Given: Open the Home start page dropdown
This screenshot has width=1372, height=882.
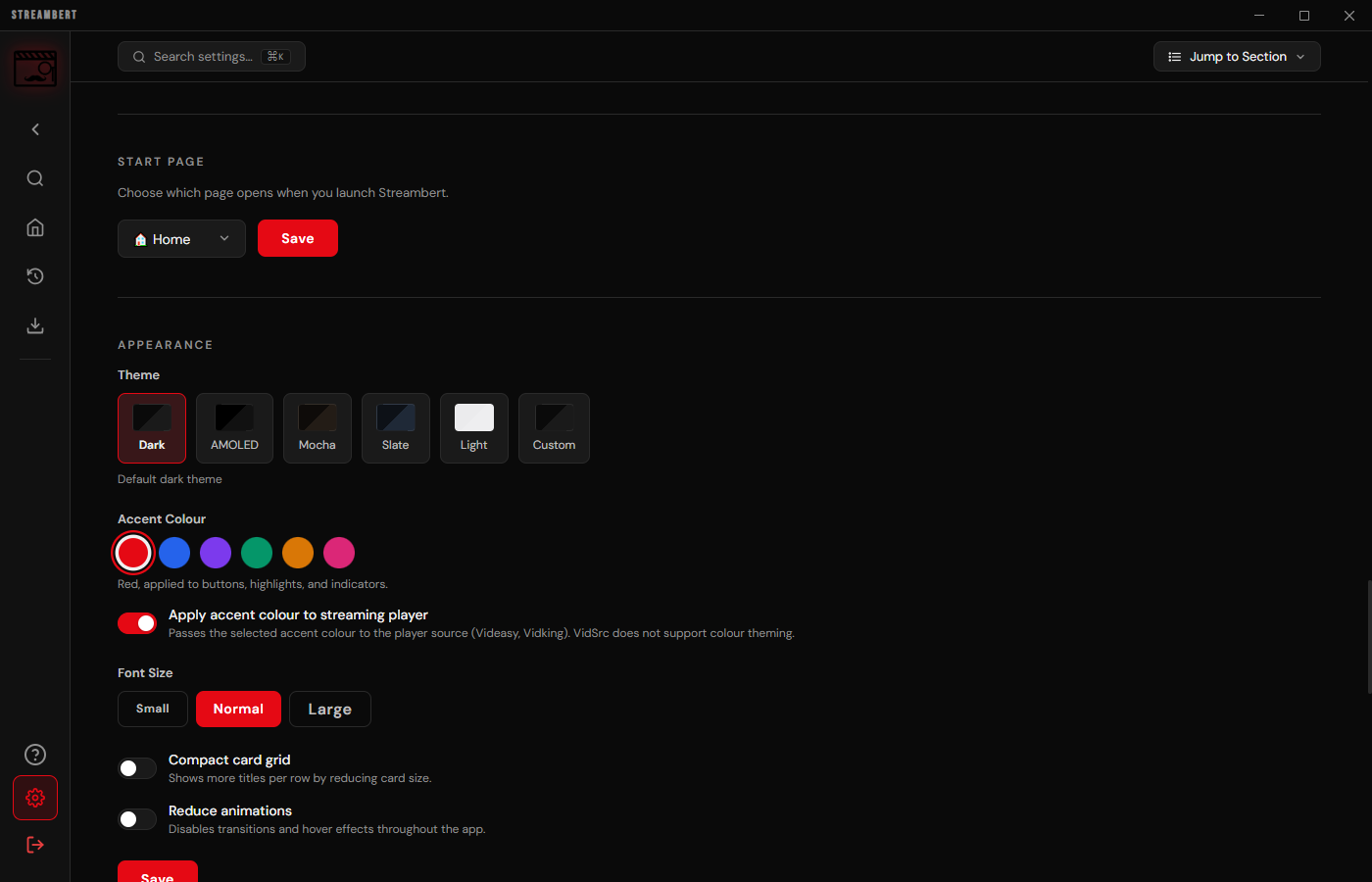Looking at the screenshot, I should [x=181, y=239].
